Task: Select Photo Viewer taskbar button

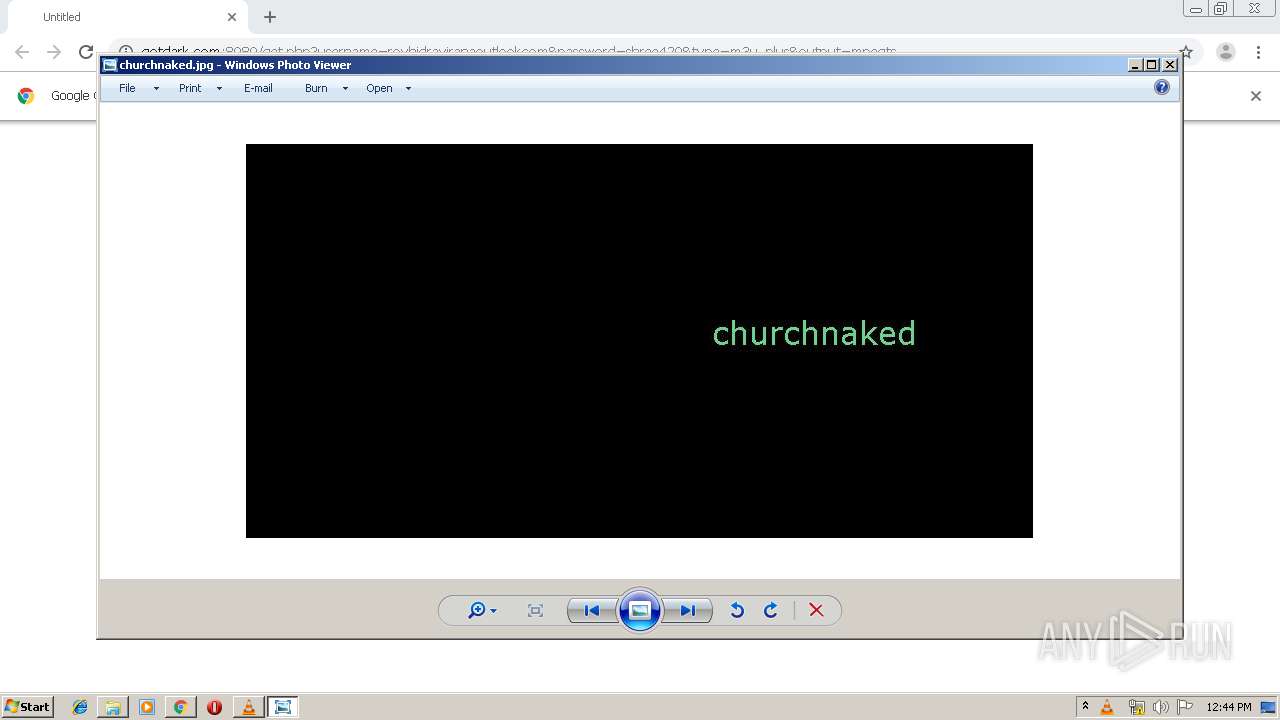Action: pyautogui.click(x=283, y=707)
